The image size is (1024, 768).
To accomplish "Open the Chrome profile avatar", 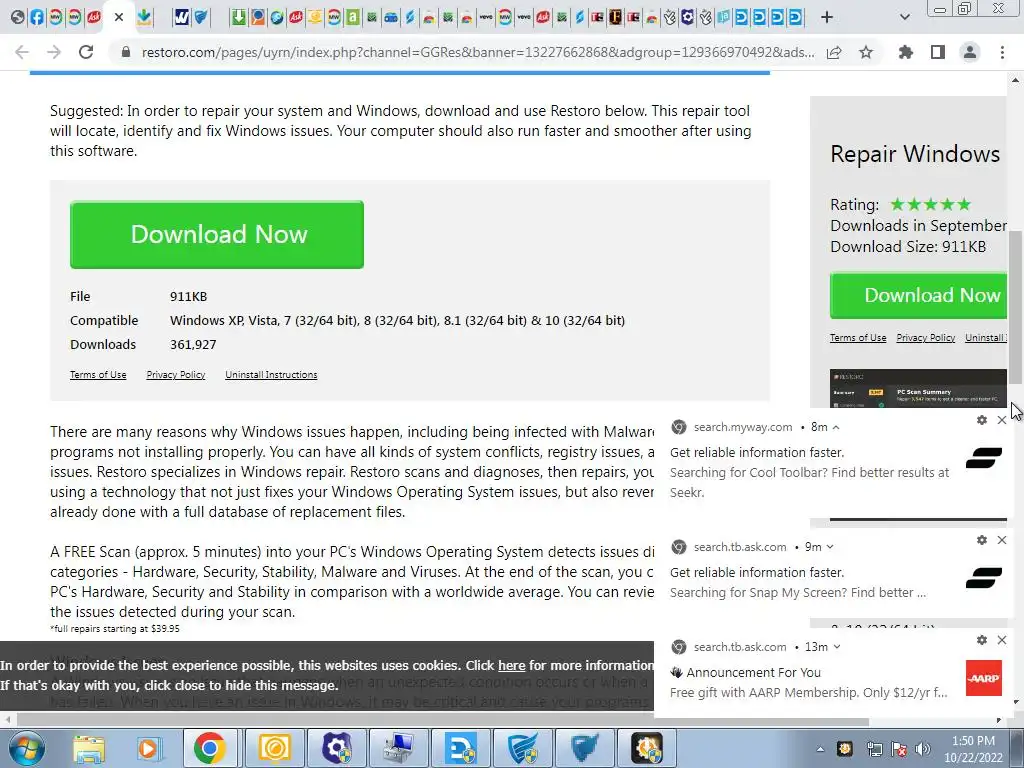I will [x=970, y=52].
